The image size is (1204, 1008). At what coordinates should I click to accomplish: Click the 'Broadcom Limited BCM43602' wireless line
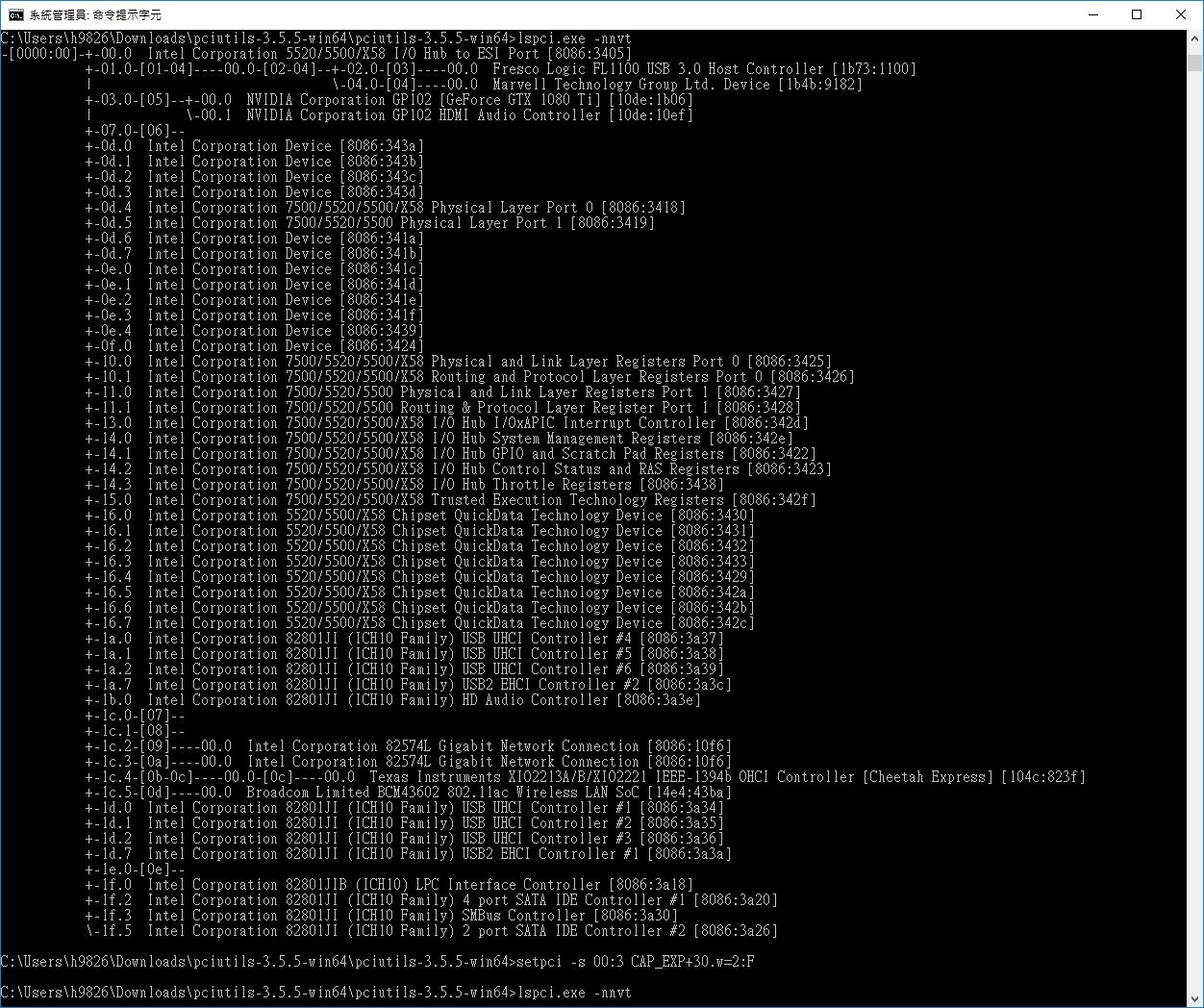point(408,793)
